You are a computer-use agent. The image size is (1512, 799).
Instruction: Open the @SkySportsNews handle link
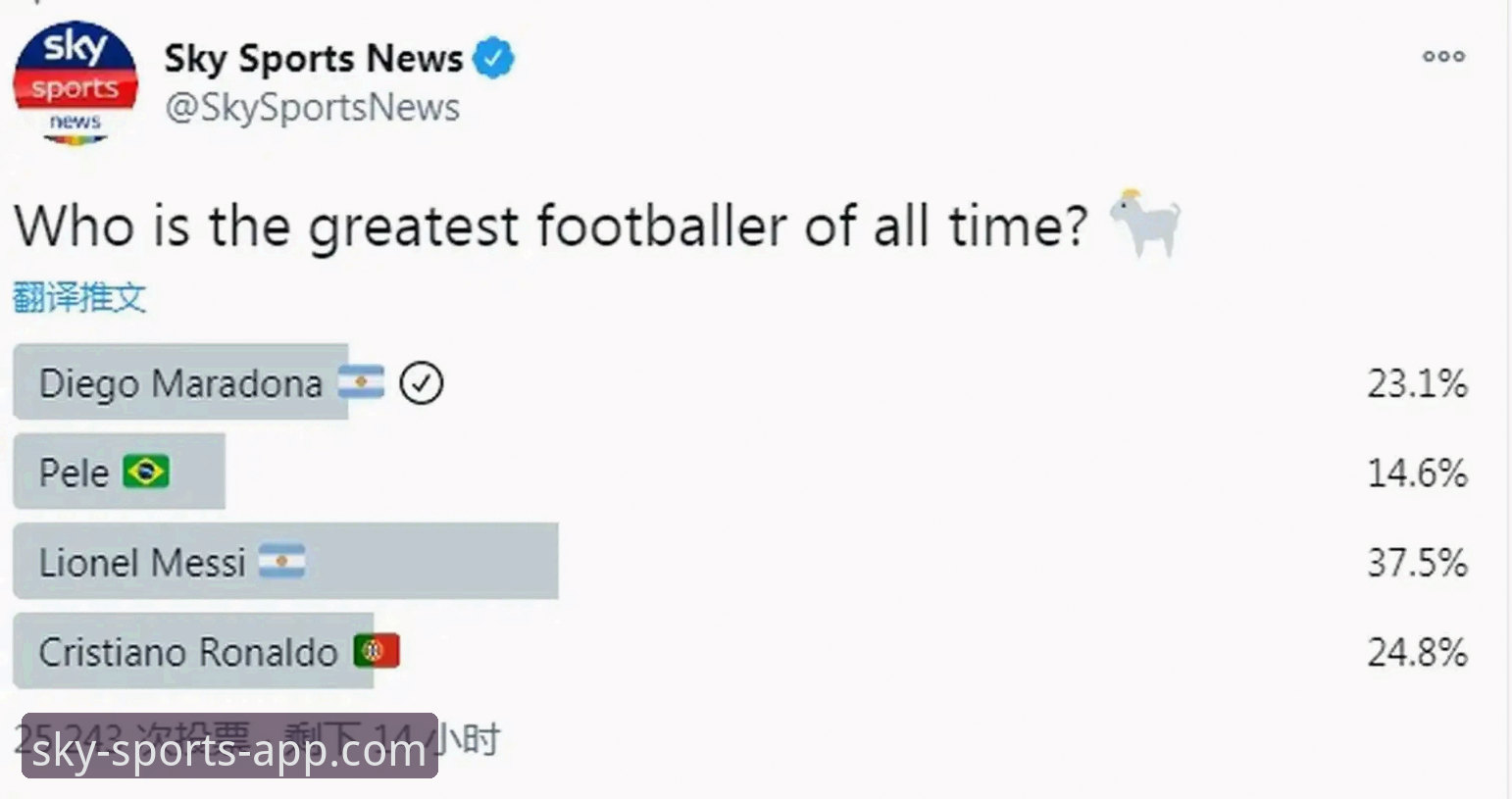312,107
